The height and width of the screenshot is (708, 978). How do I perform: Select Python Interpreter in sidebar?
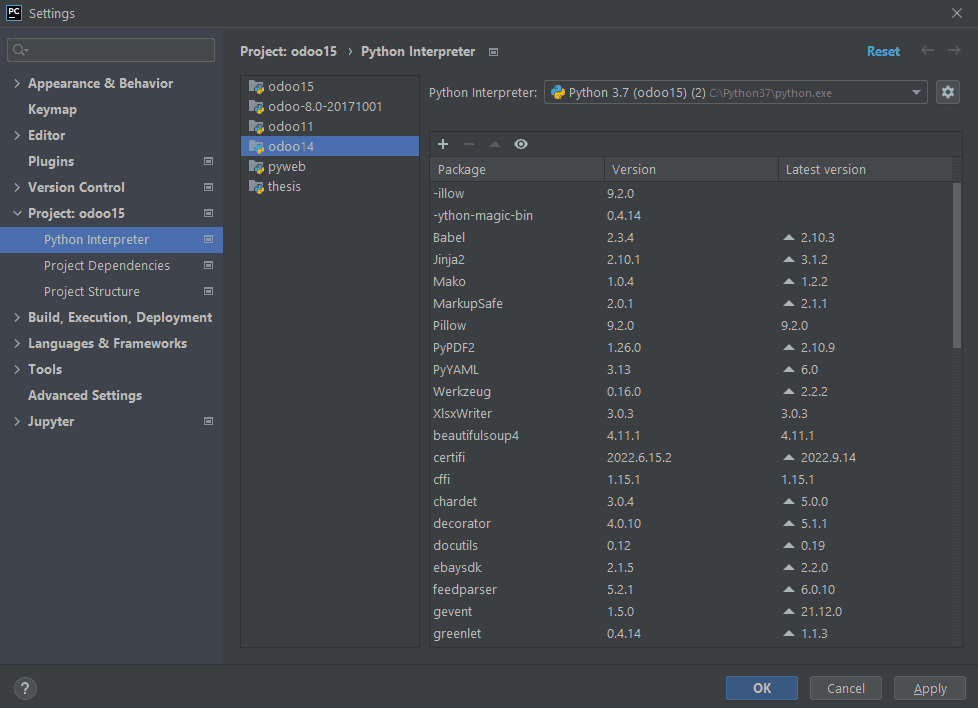111,240
